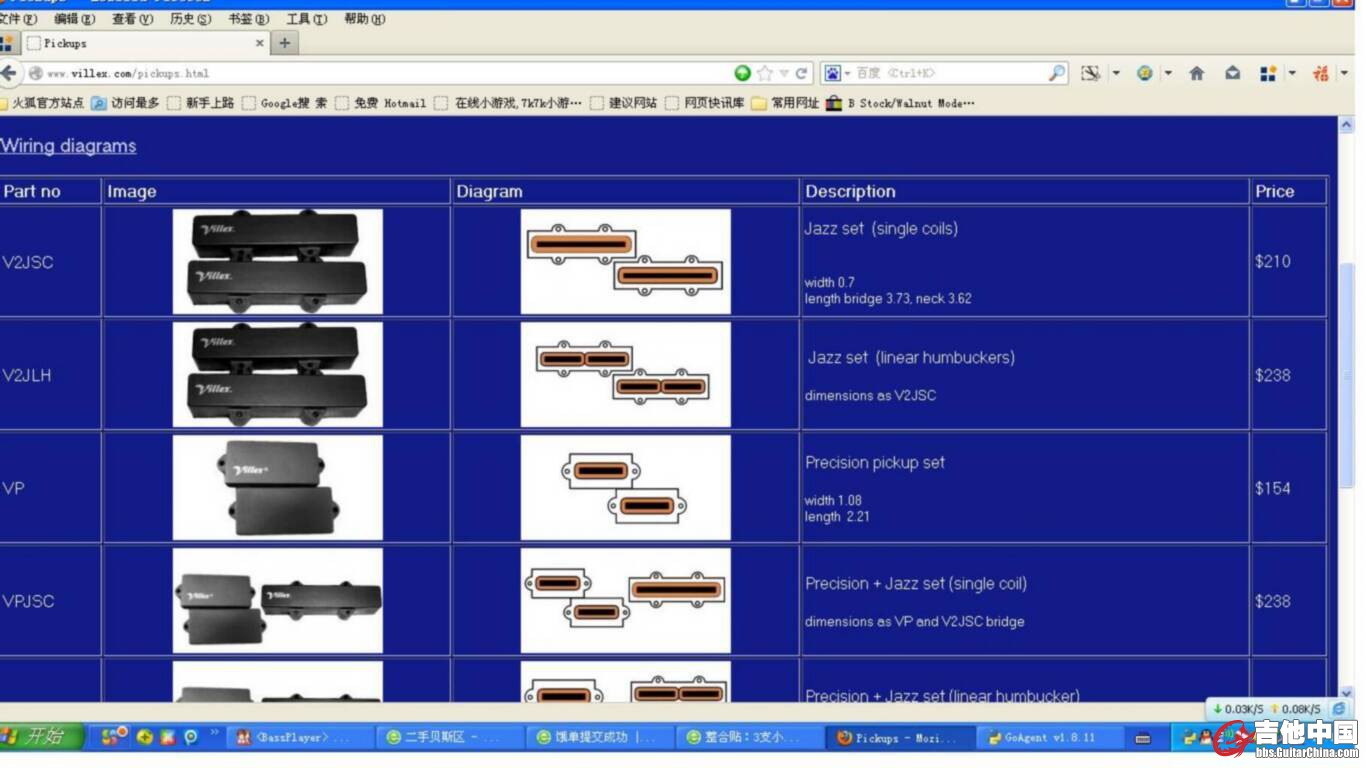Click the VP Precision pickup diagram
The height and width of the screenshot is (768, 1366).
pos(625,487)
